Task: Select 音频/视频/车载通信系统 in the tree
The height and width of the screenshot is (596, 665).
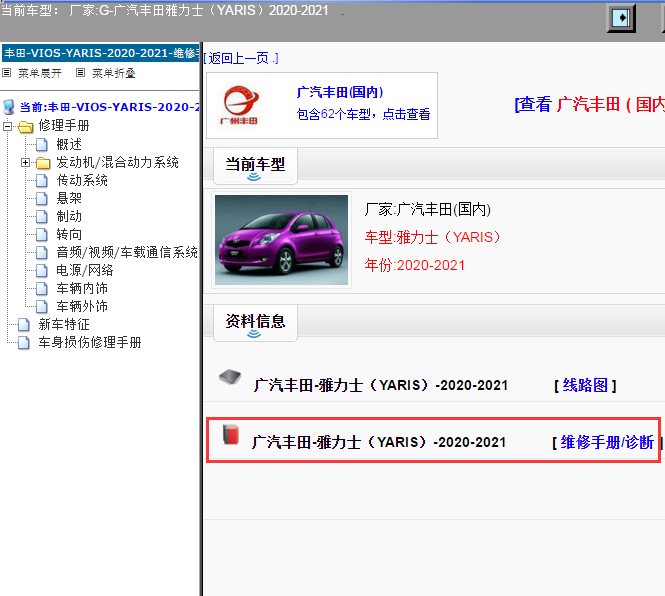Action: point(127,253)
